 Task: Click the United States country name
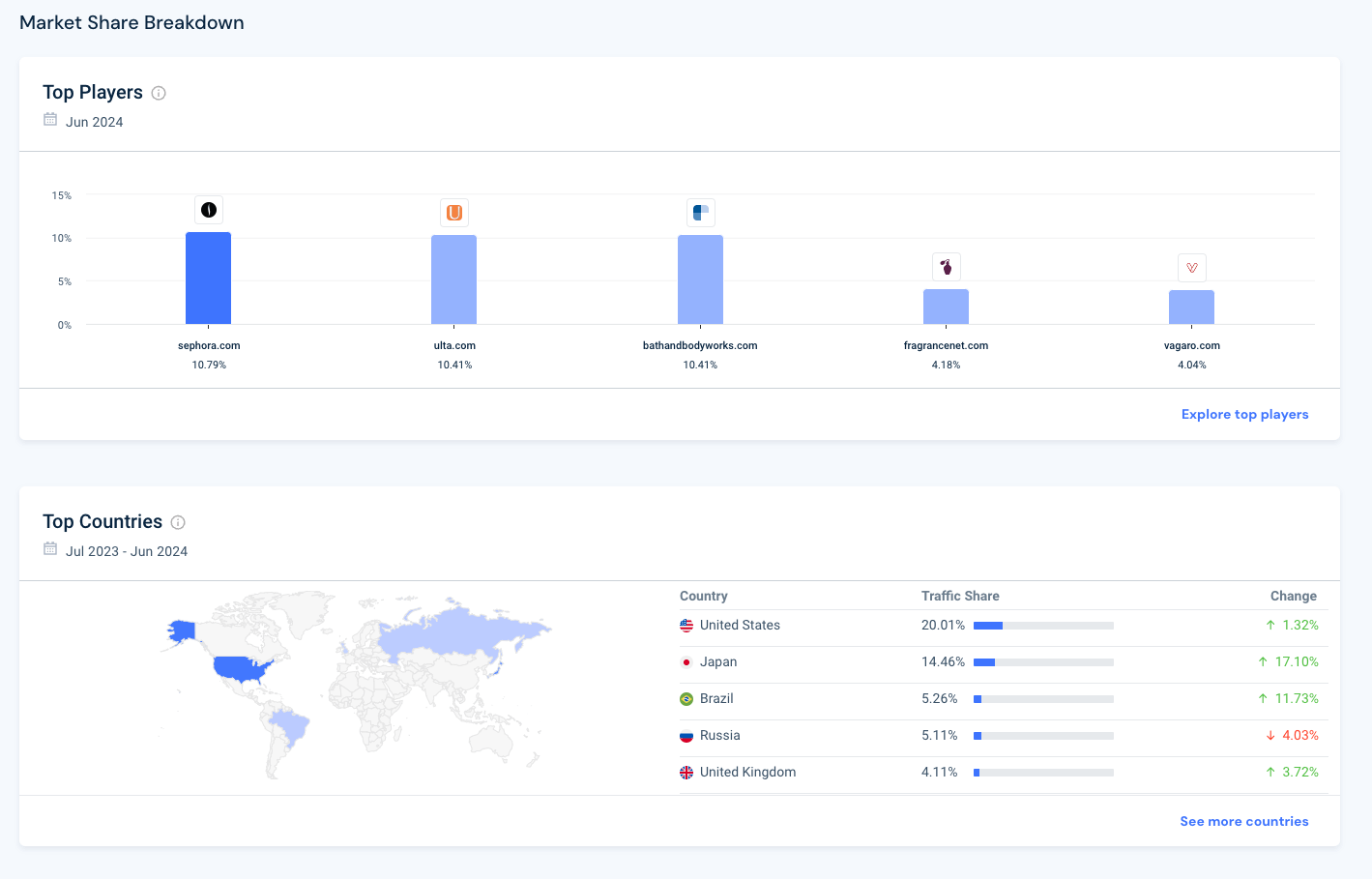(740, 626)
